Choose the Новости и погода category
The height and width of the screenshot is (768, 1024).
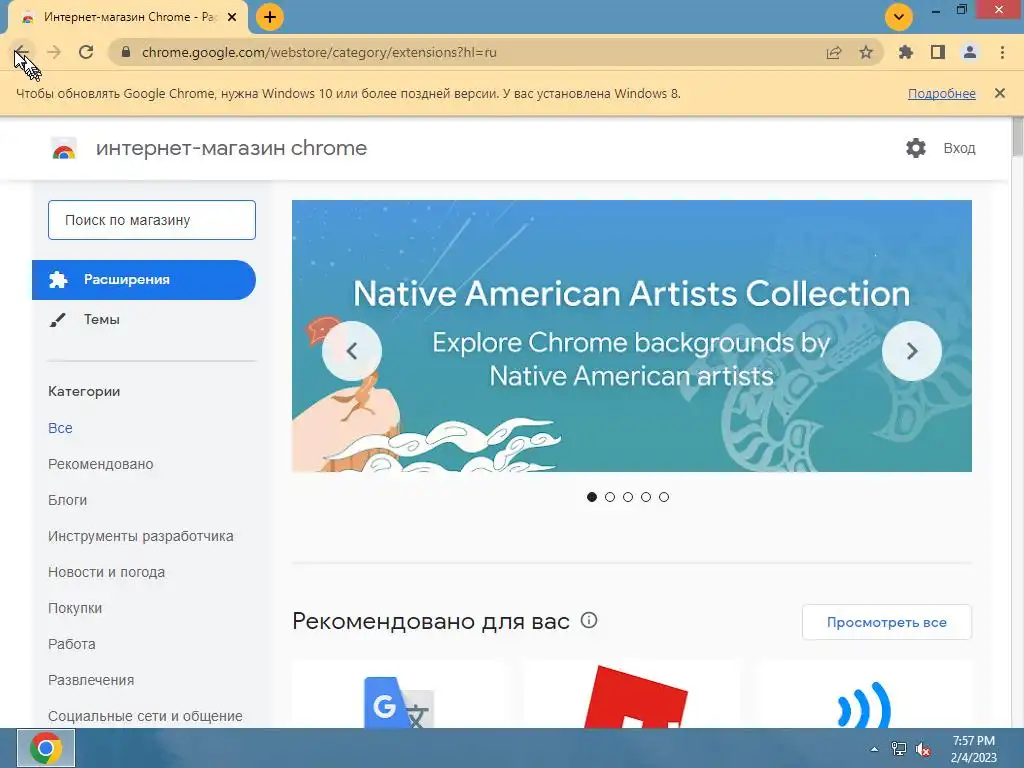[x=106, y=572]
